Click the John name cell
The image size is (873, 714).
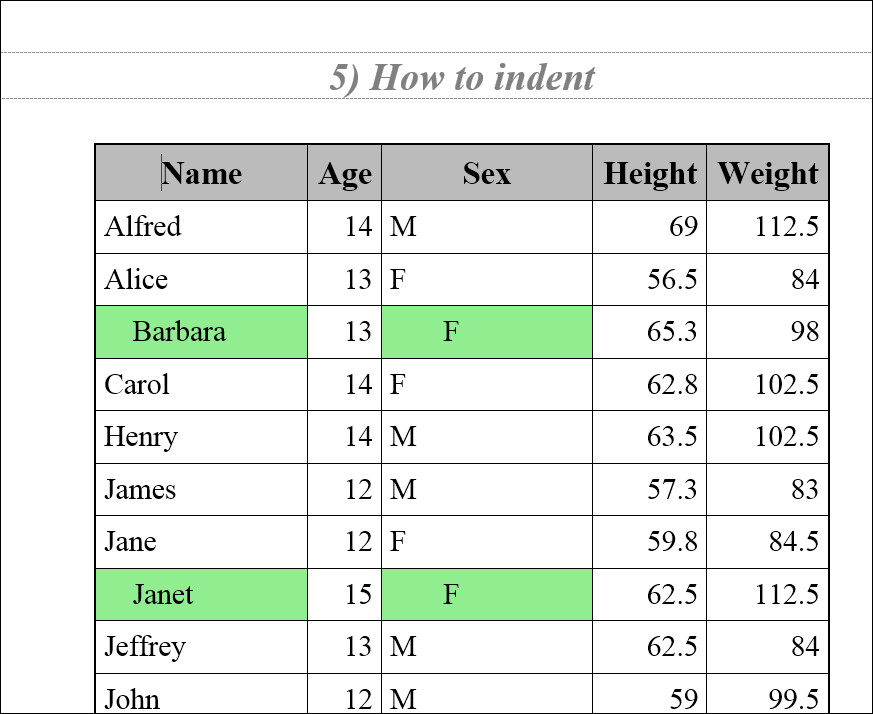(132, 698)
